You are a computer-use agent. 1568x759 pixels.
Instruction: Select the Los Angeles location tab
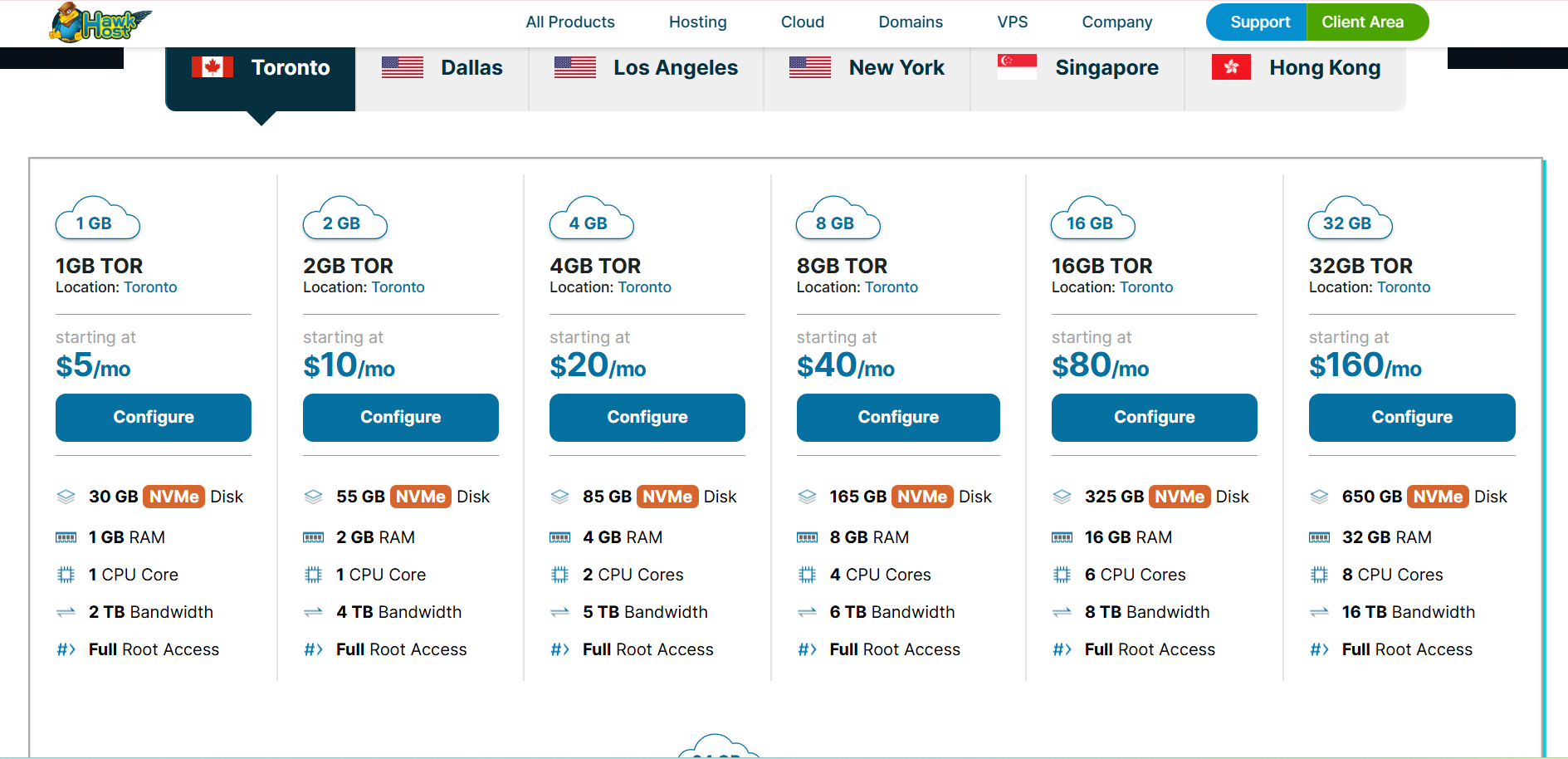tap(646, 68)
